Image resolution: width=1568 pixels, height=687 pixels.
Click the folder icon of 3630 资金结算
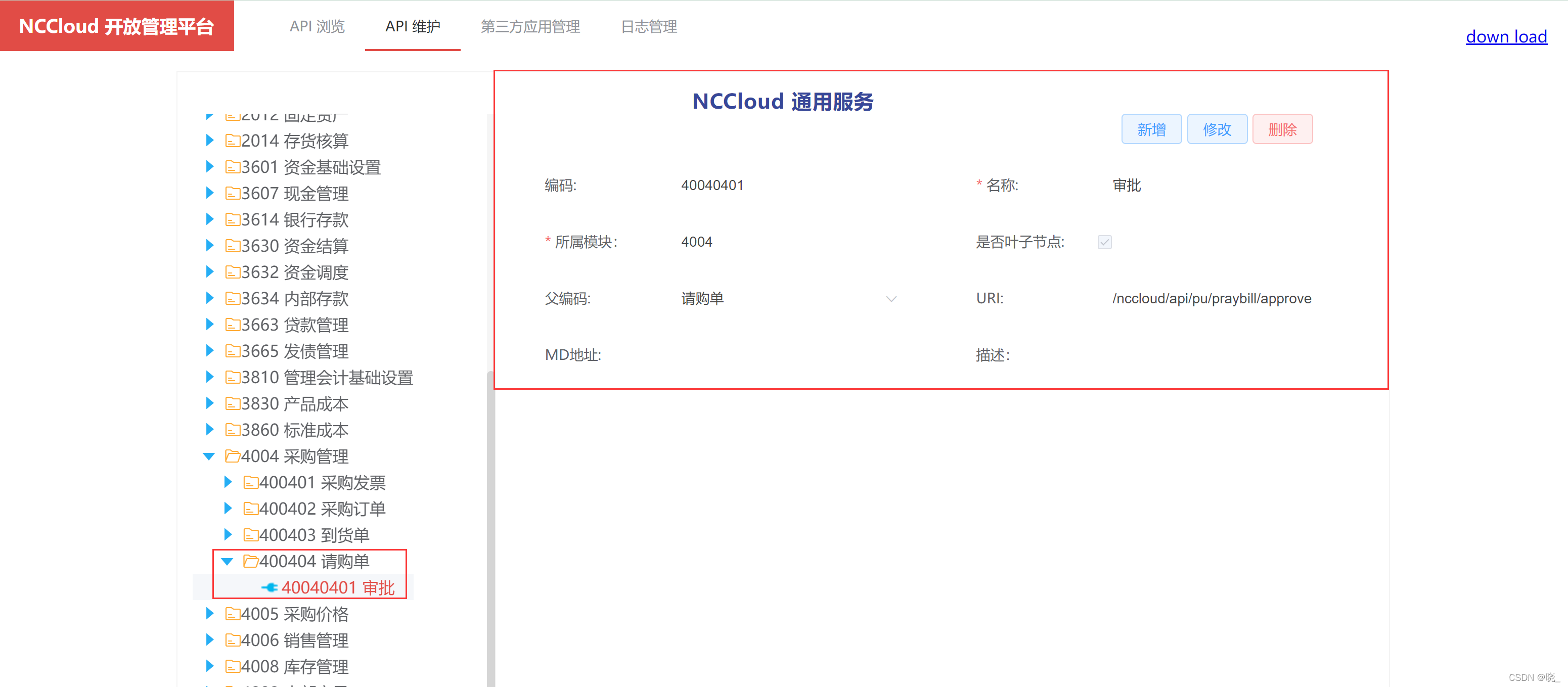pyautogui.click(x=232, y=246)
